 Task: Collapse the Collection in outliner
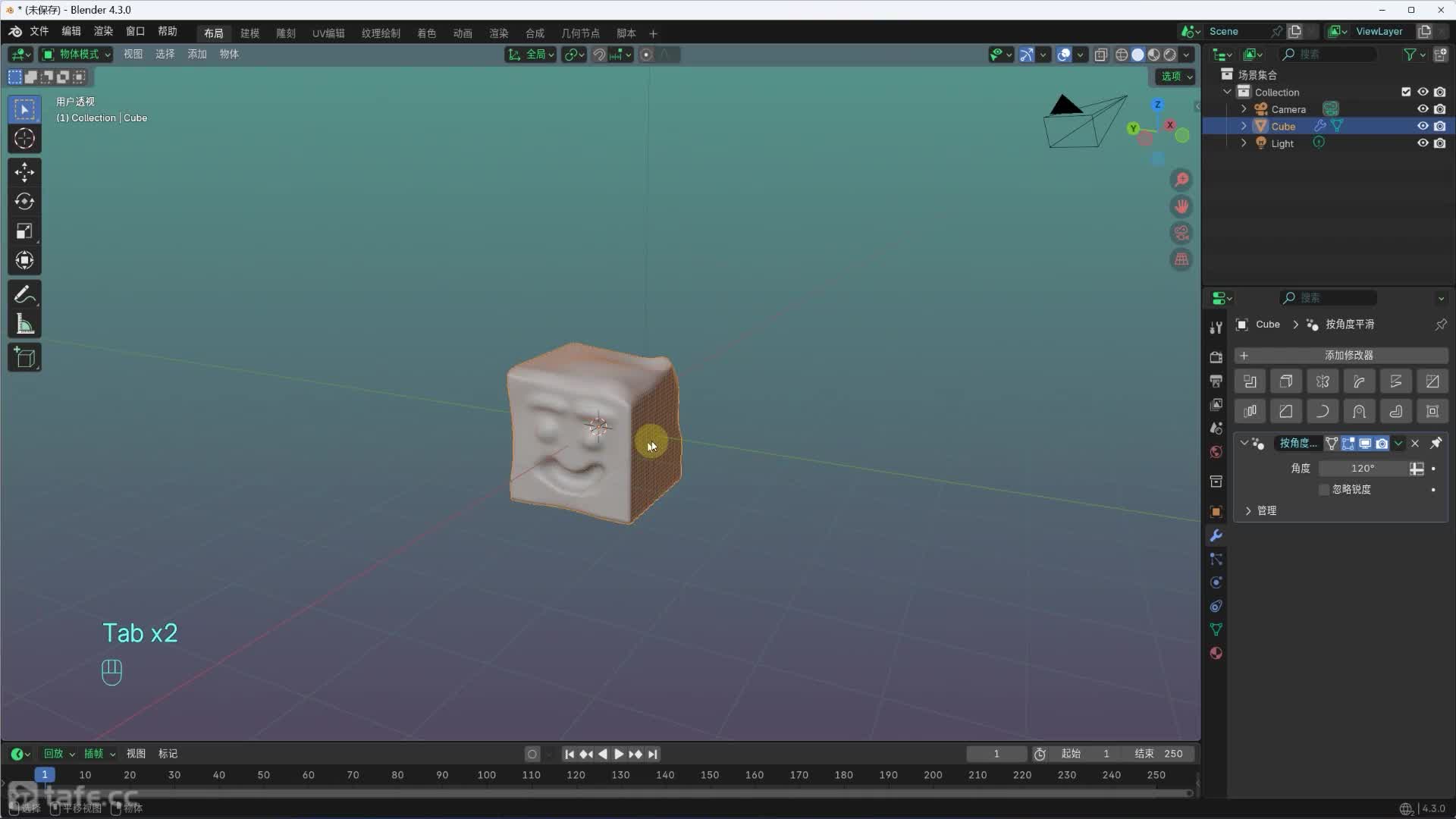1227,91
